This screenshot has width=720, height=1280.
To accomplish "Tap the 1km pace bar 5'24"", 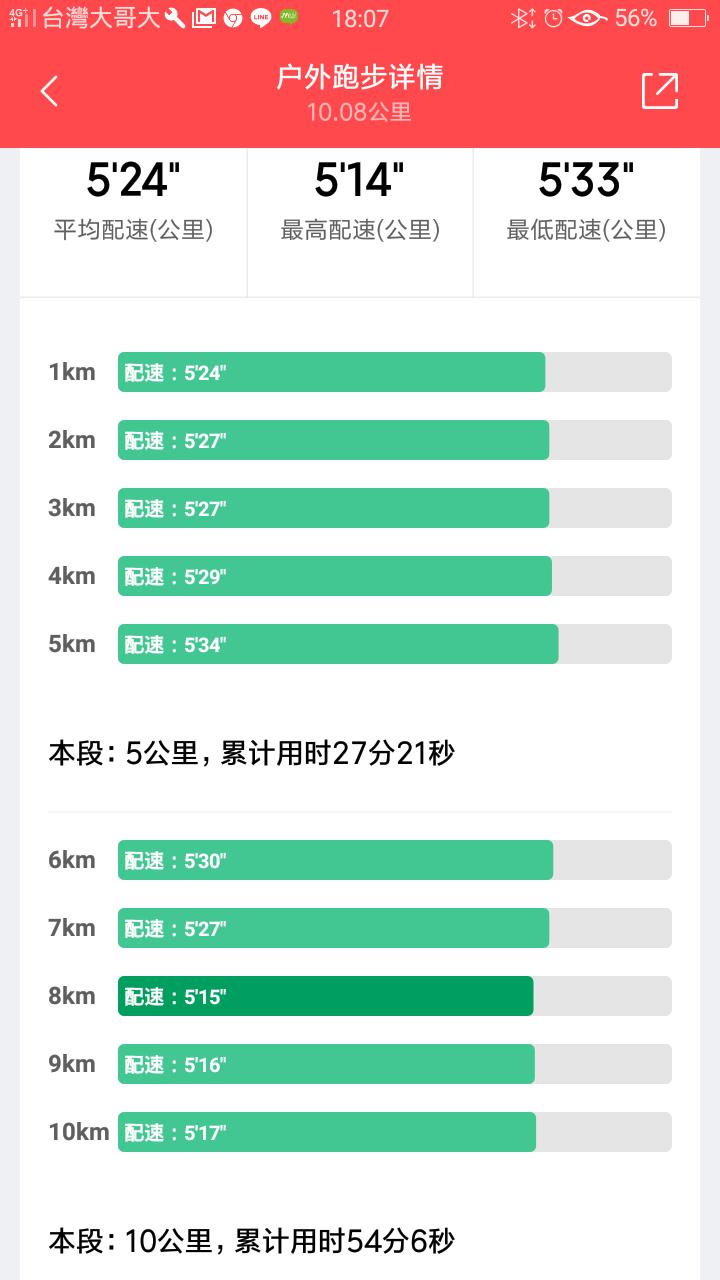I will click(332, 372).
